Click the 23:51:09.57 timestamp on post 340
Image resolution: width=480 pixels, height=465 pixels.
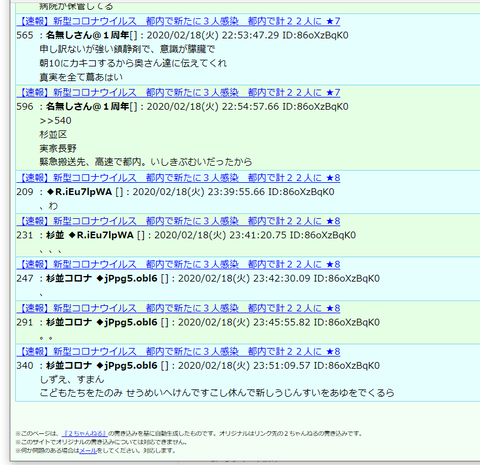tap(282, 365)
